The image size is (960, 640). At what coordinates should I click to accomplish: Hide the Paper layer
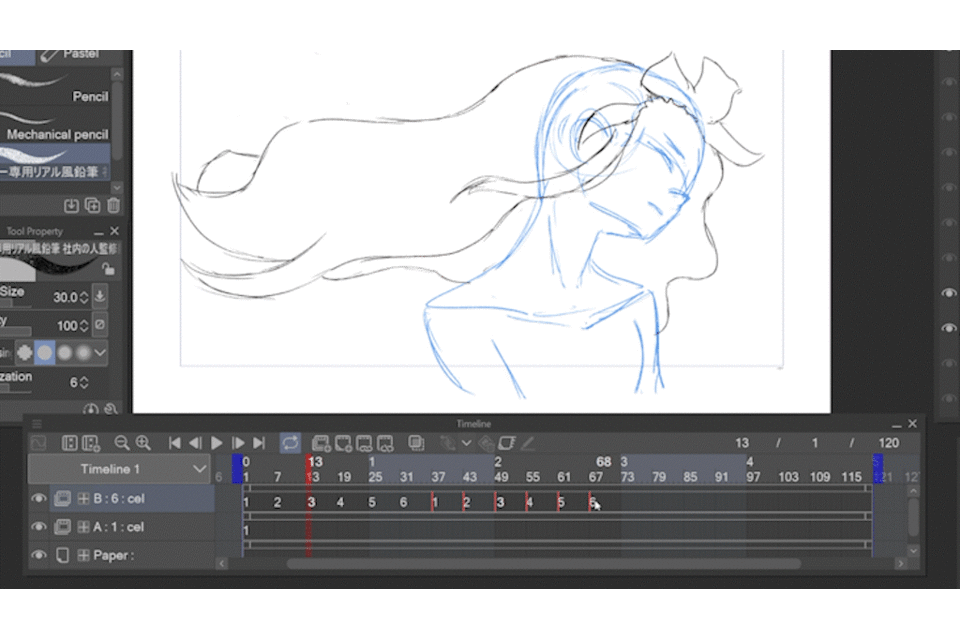coord(39,555)
